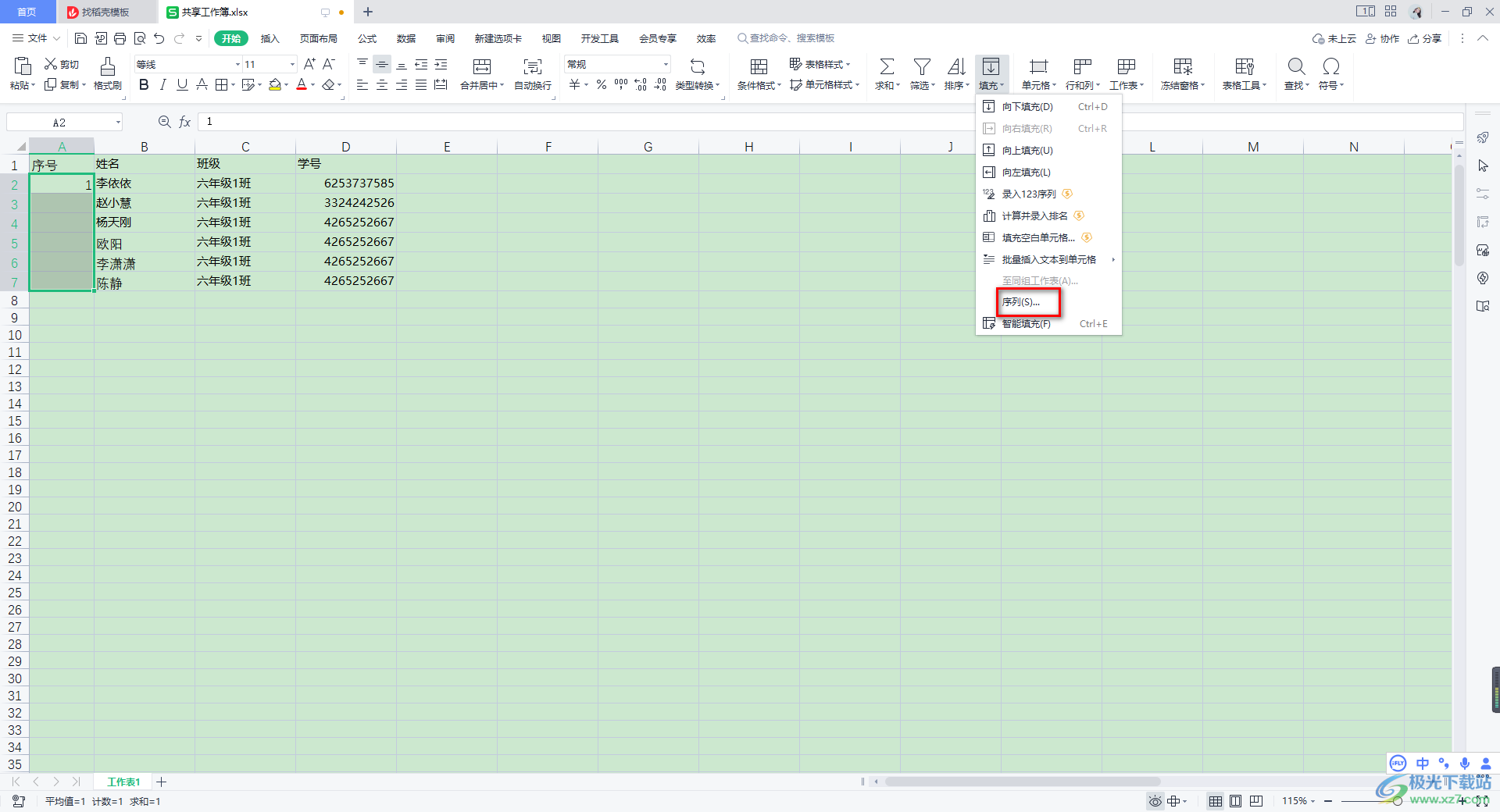This screenshot has height=812, width=1500.
Task: Click the Copy (复制) button
Action: pyautogui.click(x=65, y=84)
